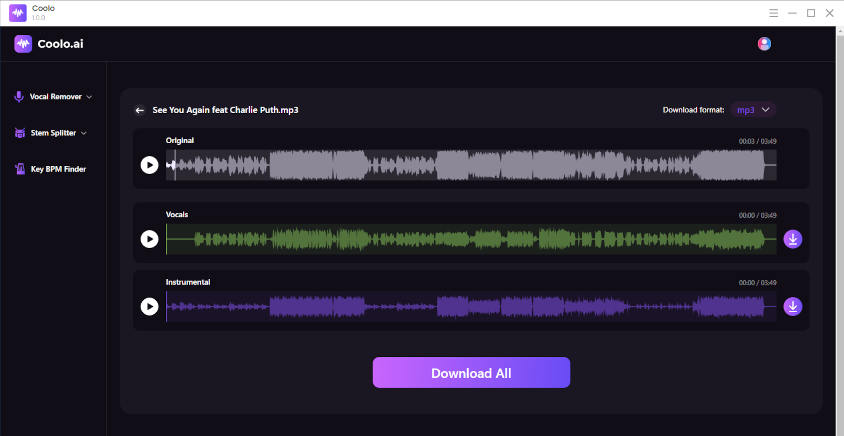Open the Vocal Remover section
This screenshot has height=436, width=844.
tap(53, 97)
